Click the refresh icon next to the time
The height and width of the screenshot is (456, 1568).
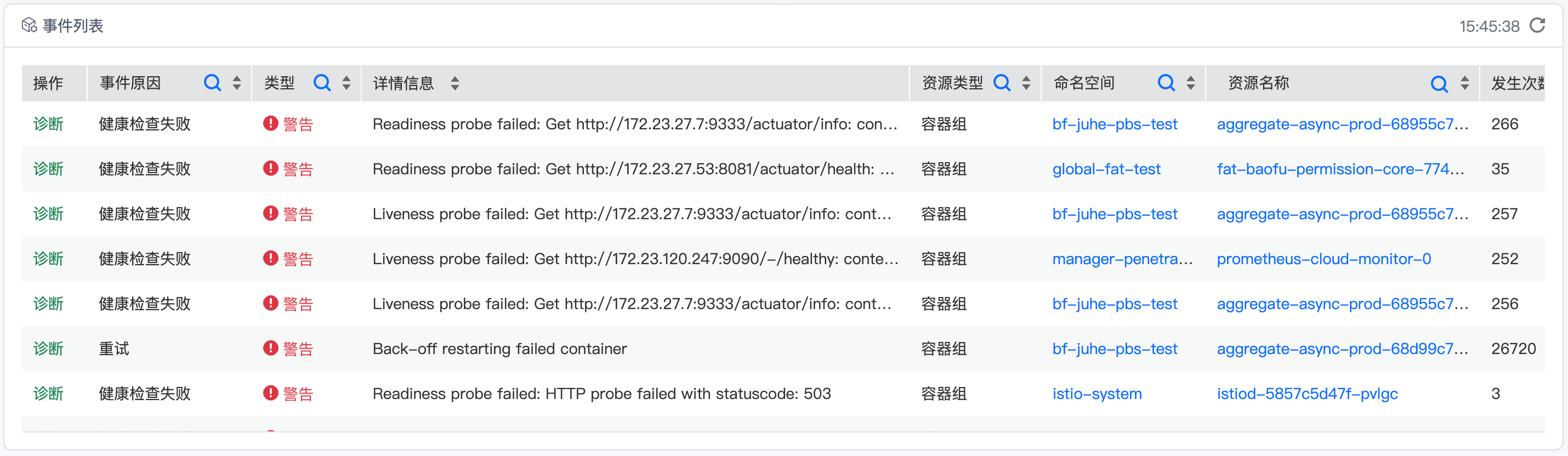tap(1537, 26)
